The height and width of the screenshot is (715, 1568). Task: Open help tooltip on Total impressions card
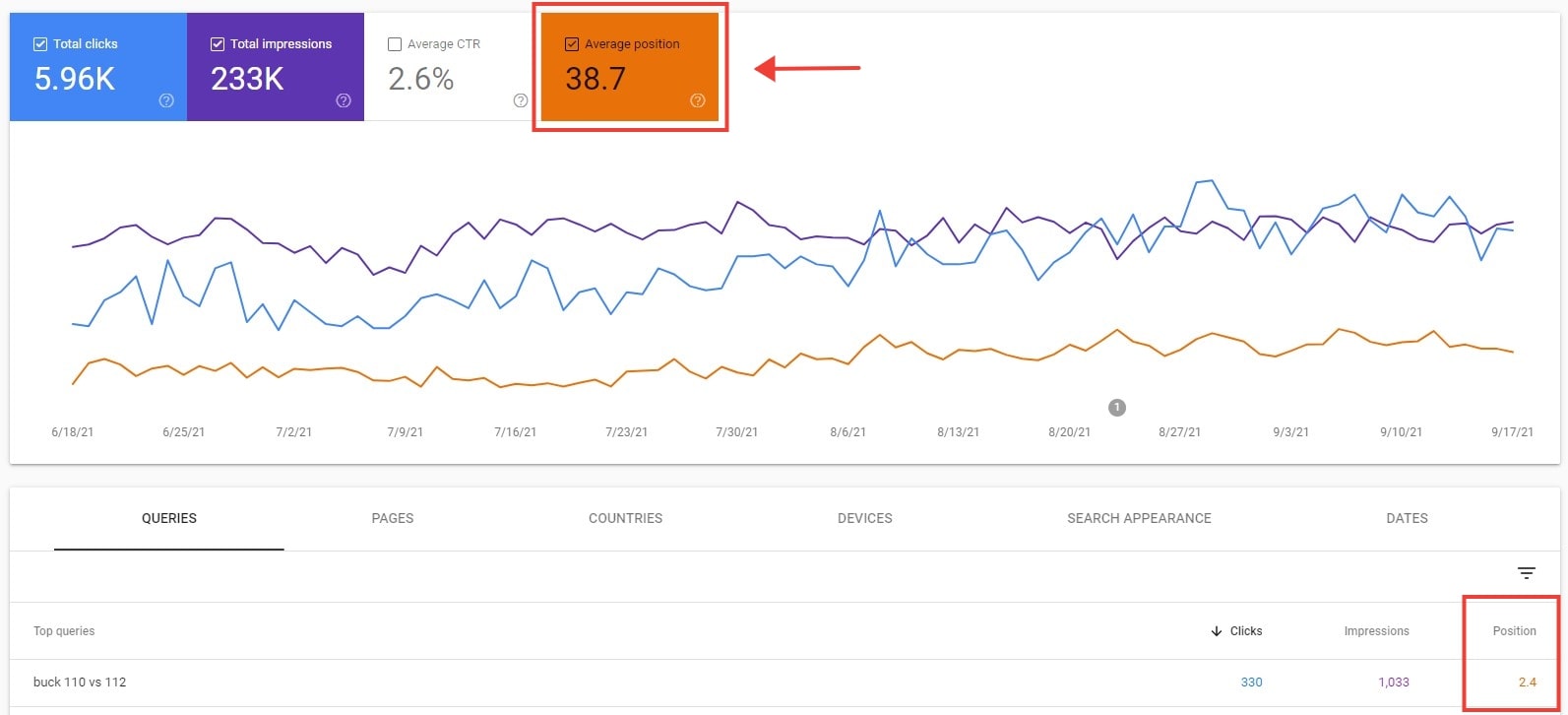click(343, 99)
